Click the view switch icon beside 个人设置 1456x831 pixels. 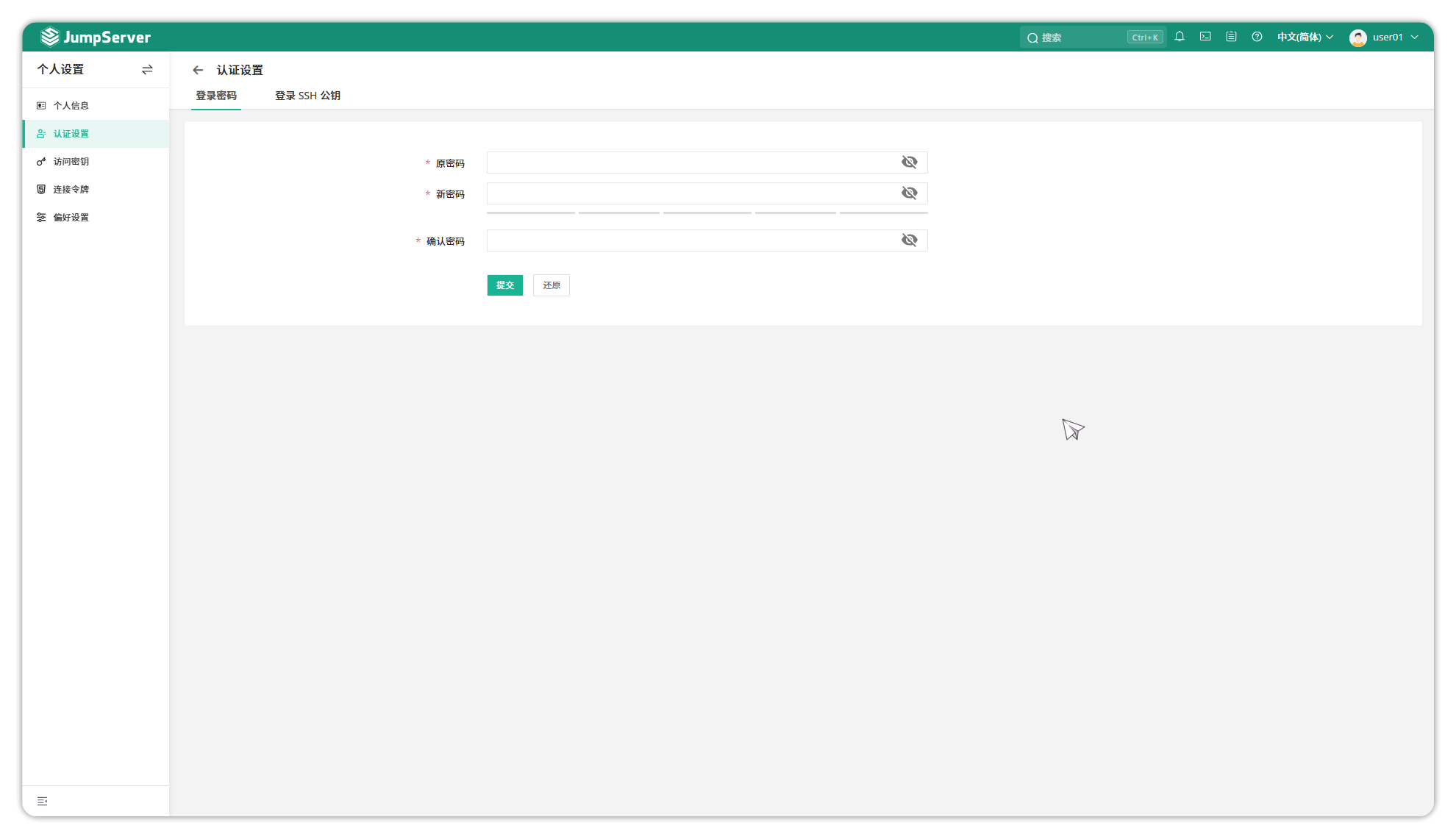pyautogui.click(x=147, y=69)
